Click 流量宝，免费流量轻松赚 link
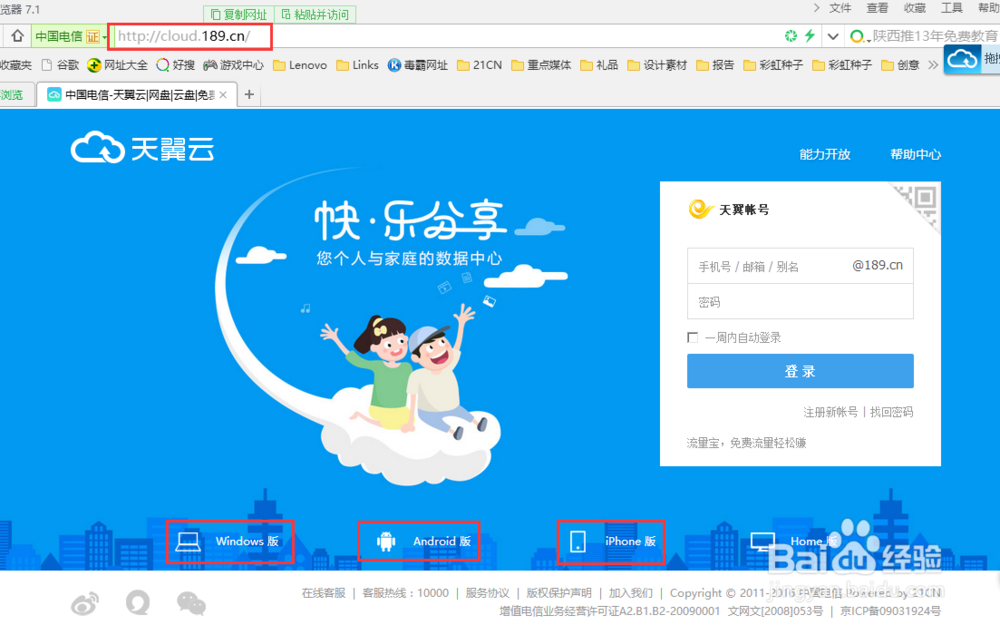The height and width of the screenshot is (625, 1000). coord(746,443)
